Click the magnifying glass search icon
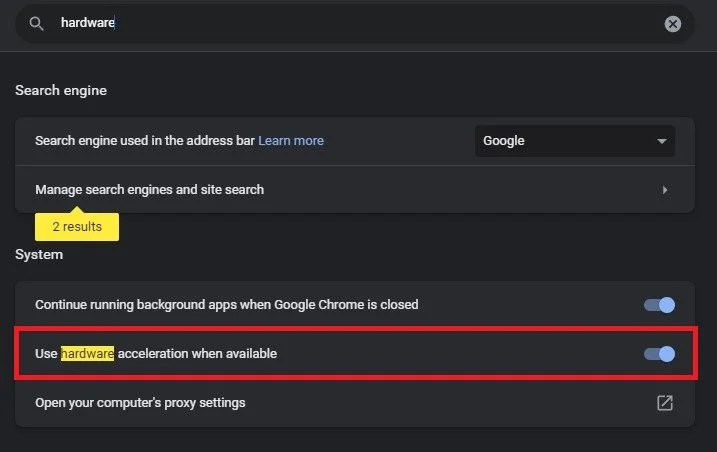Screen dimensions: 717x452 [36, 23]
